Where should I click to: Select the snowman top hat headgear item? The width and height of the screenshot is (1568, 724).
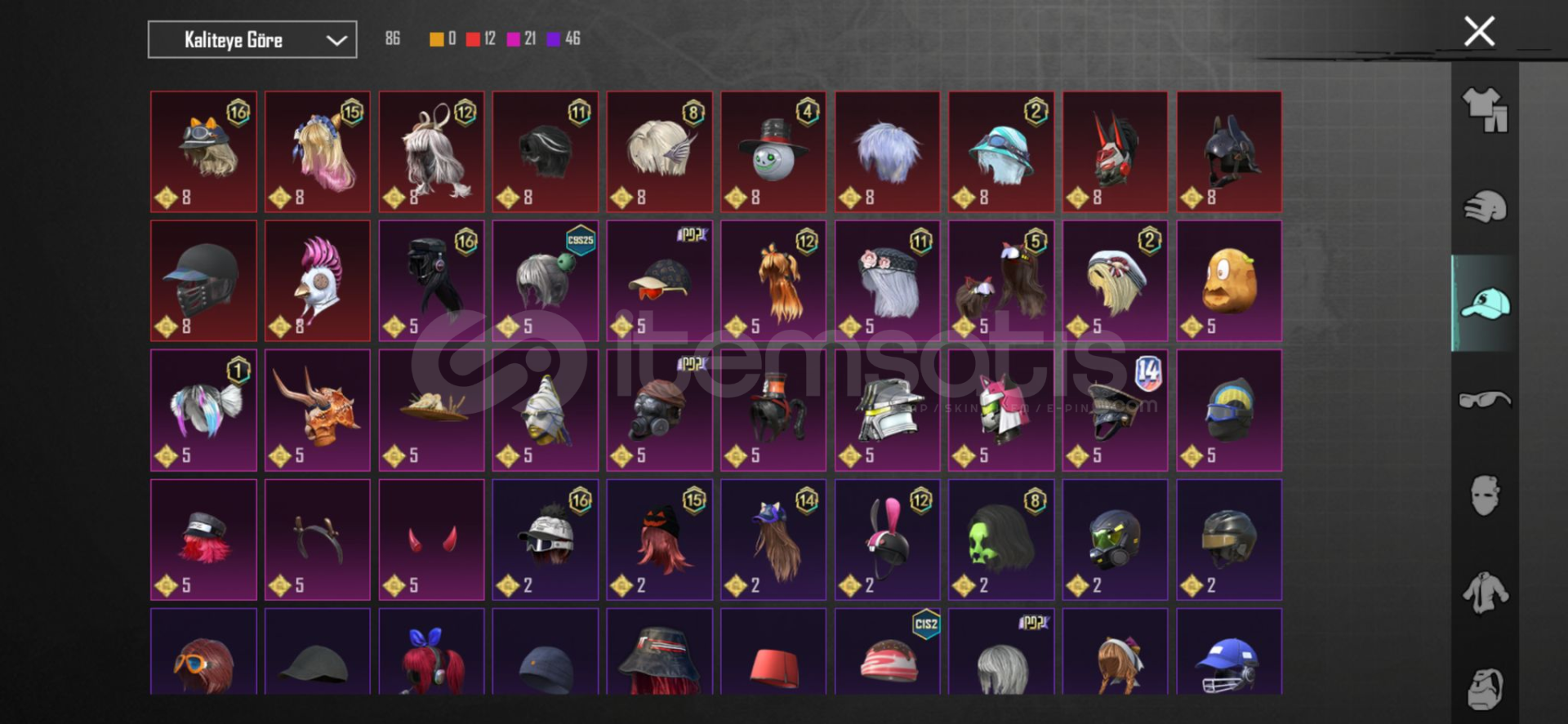(x=773, y=152)
